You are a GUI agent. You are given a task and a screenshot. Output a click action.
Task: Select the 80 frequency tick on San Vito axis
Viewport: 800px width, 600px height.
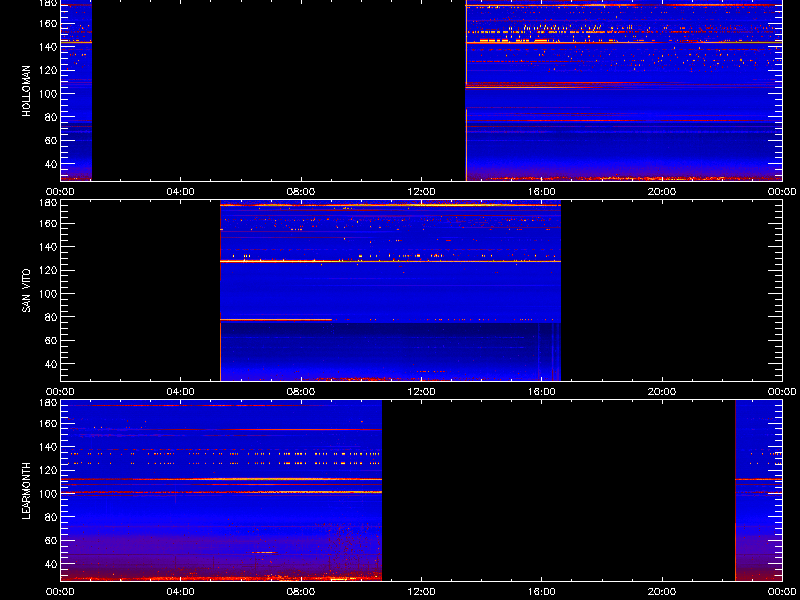[x=51, y=317]
